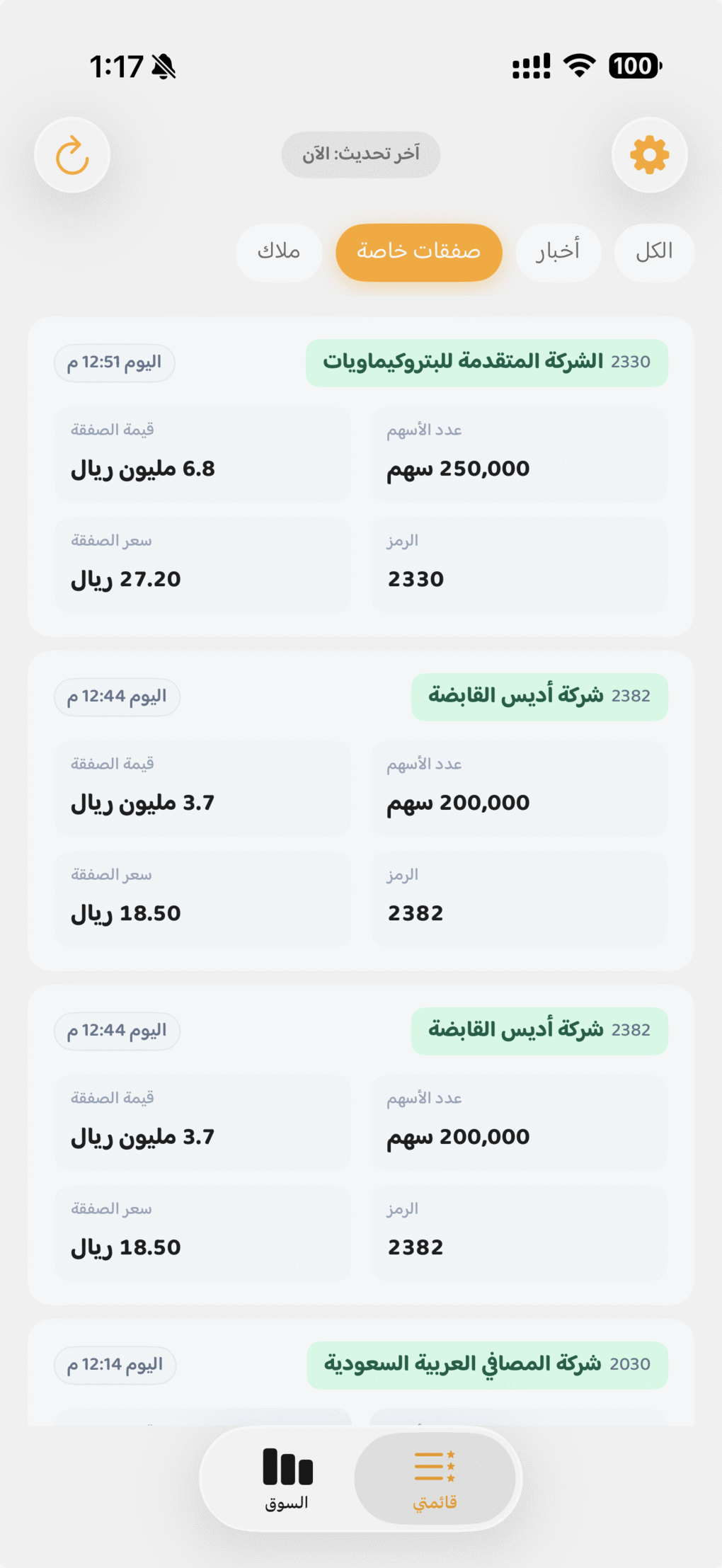Open the 2030 شركة المصافي العربية السعودية tag

coord(487,1365)
